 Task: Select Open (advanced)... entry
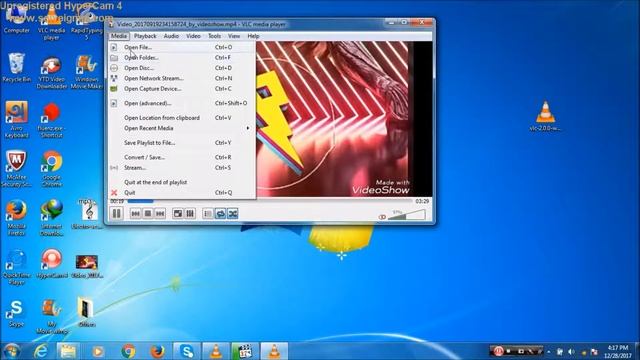pyautogui.click(x=182, y=103)
